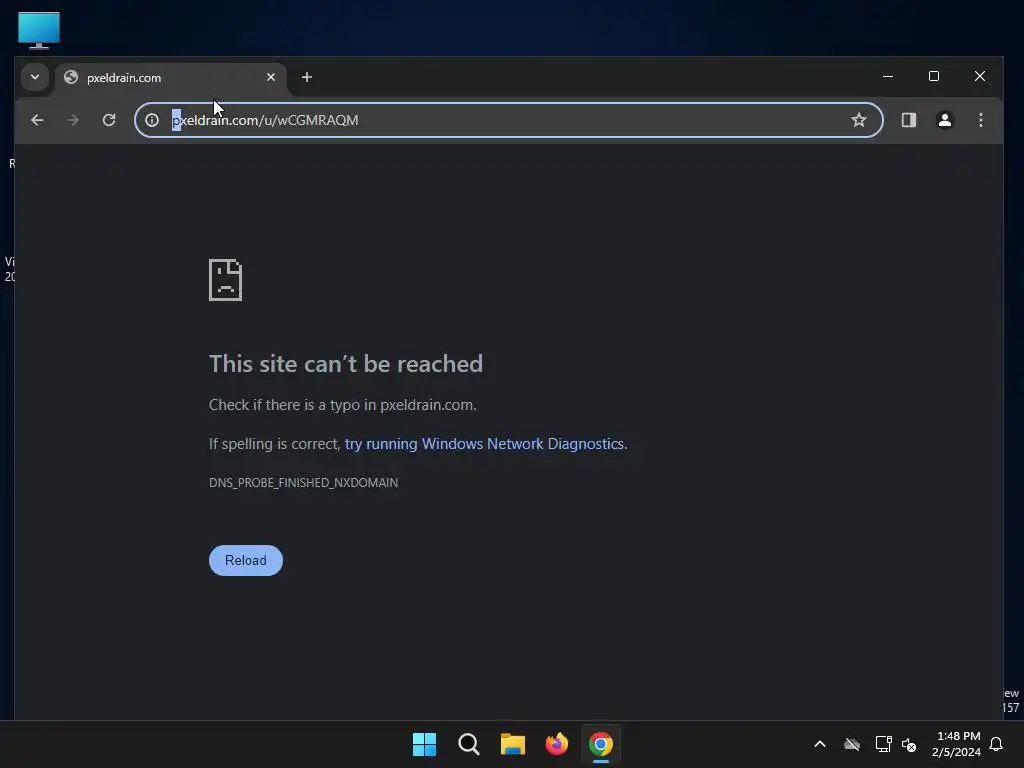Open the Windows Start menu
The width and height of the screenshot is (1024, 768).
pos(424,744)
